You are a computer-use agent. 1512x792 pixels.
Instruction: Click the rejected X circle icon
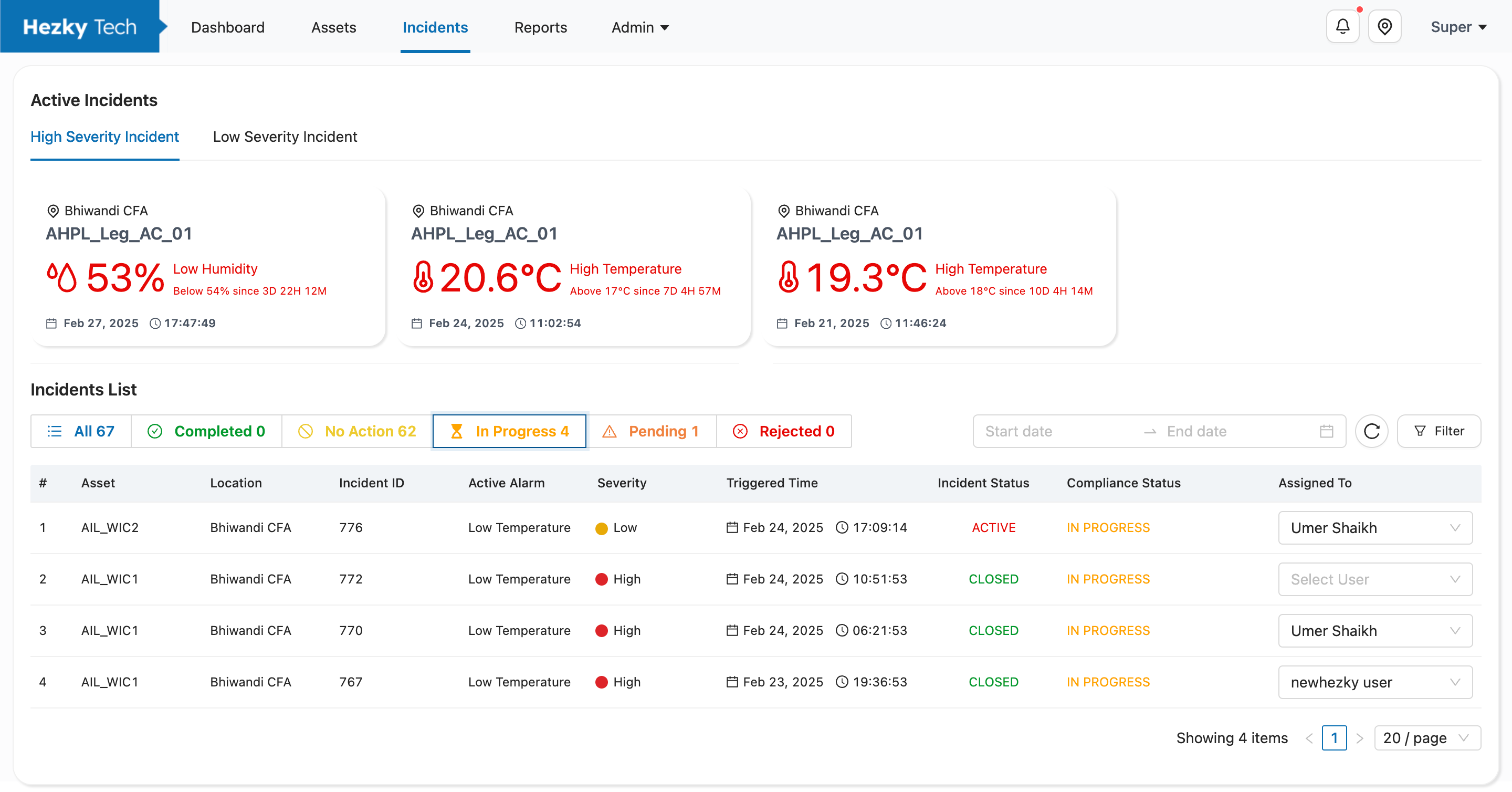(740, 431)
